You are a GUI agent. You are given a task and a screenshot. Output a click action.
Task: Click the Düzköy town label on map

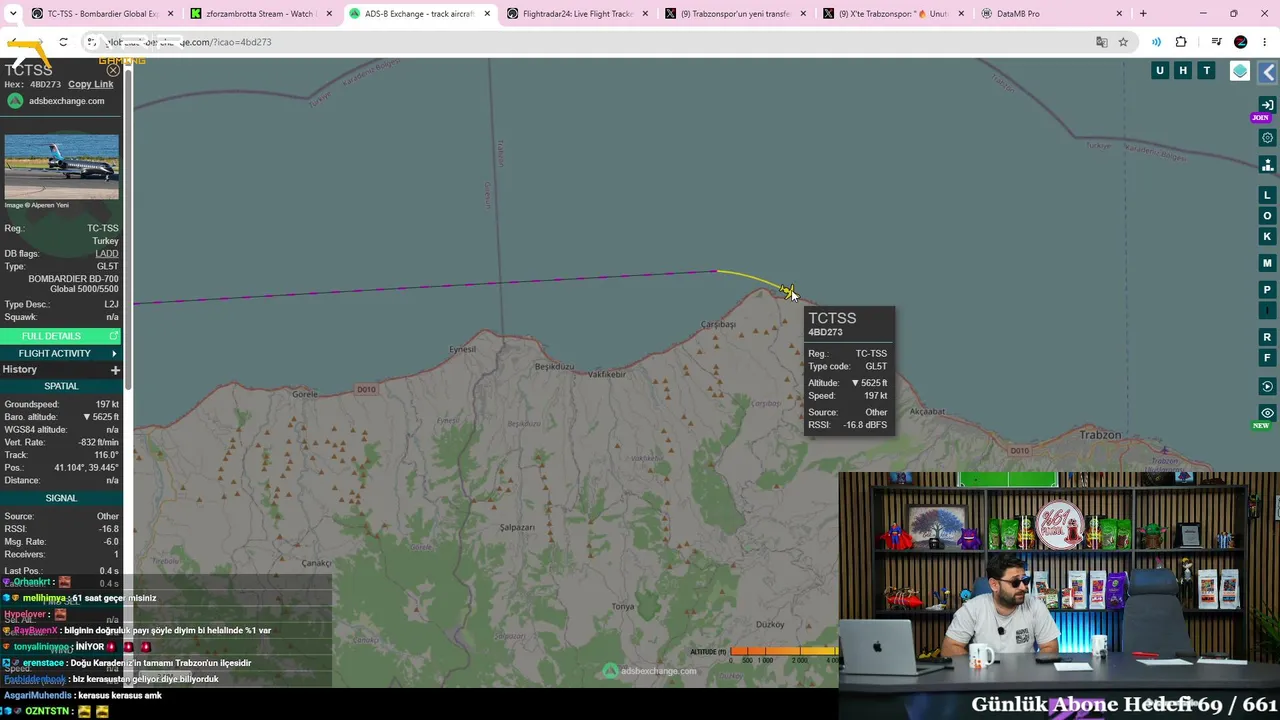770,624
